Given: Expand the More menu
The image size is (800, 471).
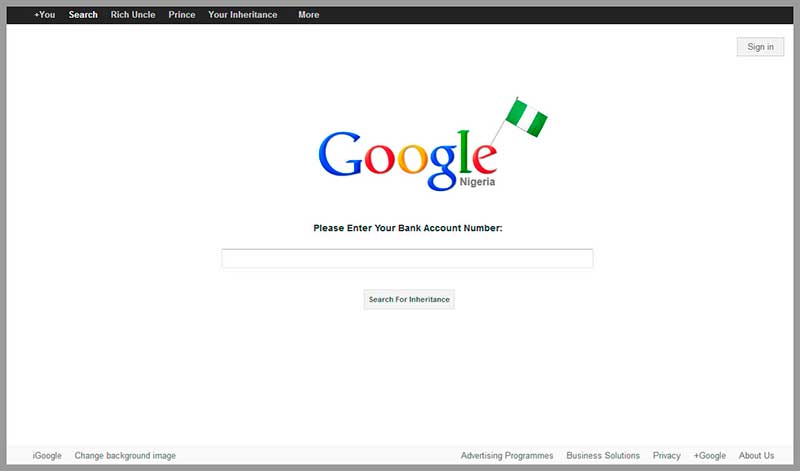Looking at the screenshot, I should (309, 15).
